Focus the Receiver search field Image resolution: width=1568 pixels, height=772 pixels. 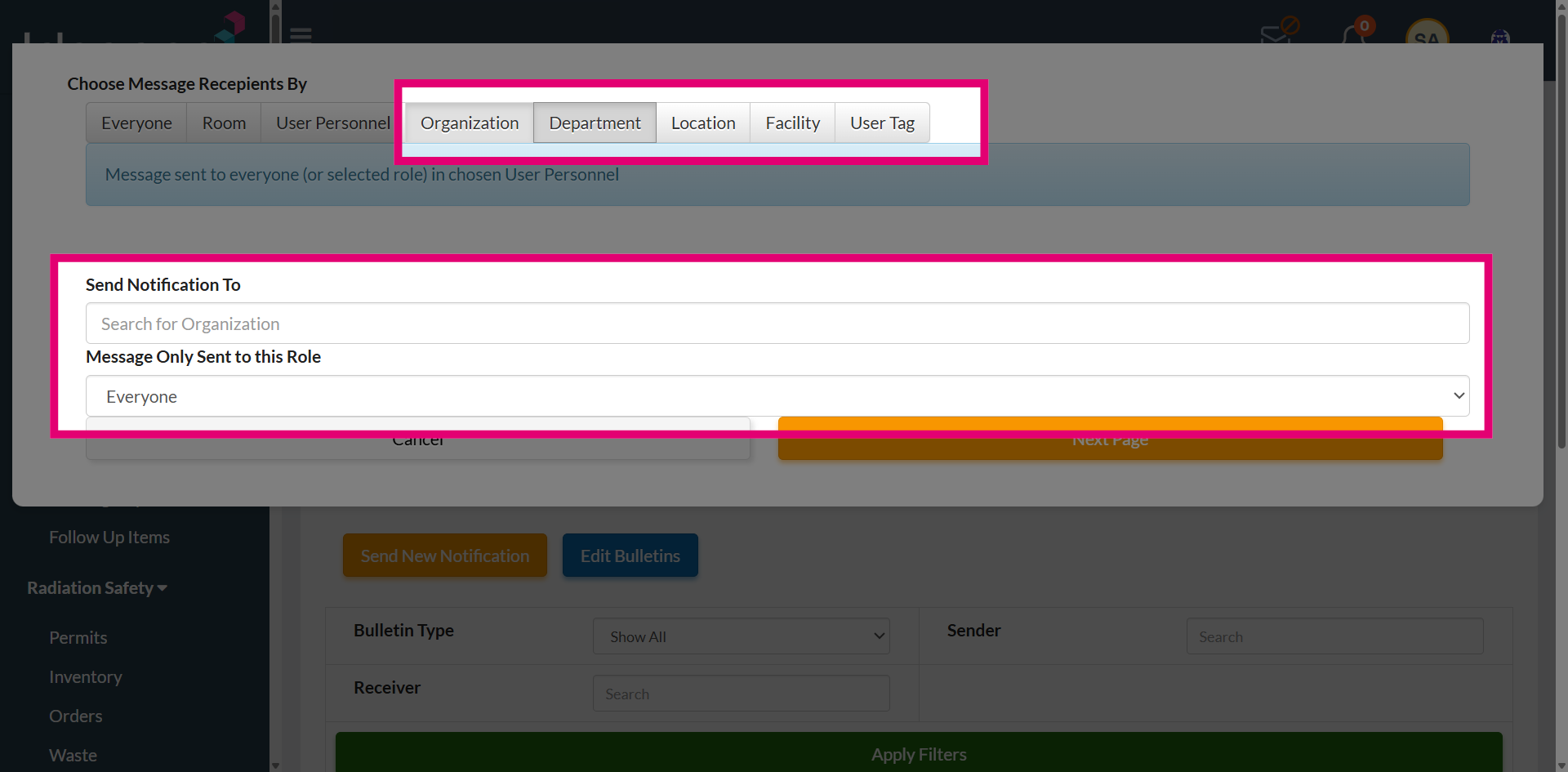point(742,694)
